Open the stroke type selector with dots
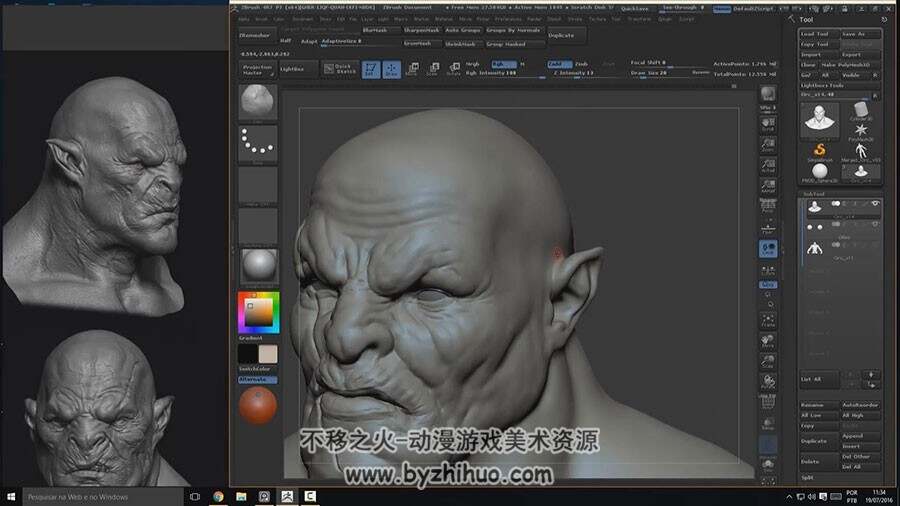The height and width of the screenshot is (506, 900). [258, 143]
